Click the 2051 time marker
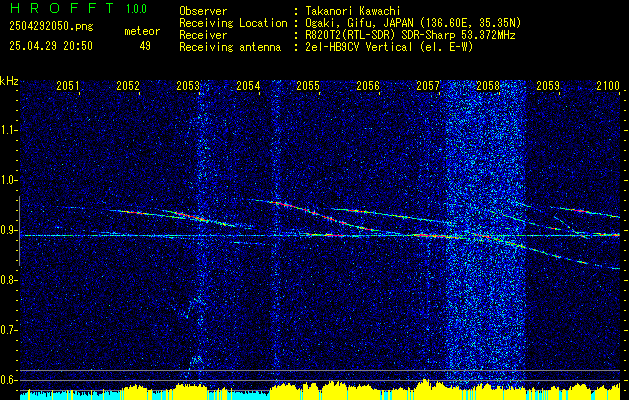 click(67, 85)
